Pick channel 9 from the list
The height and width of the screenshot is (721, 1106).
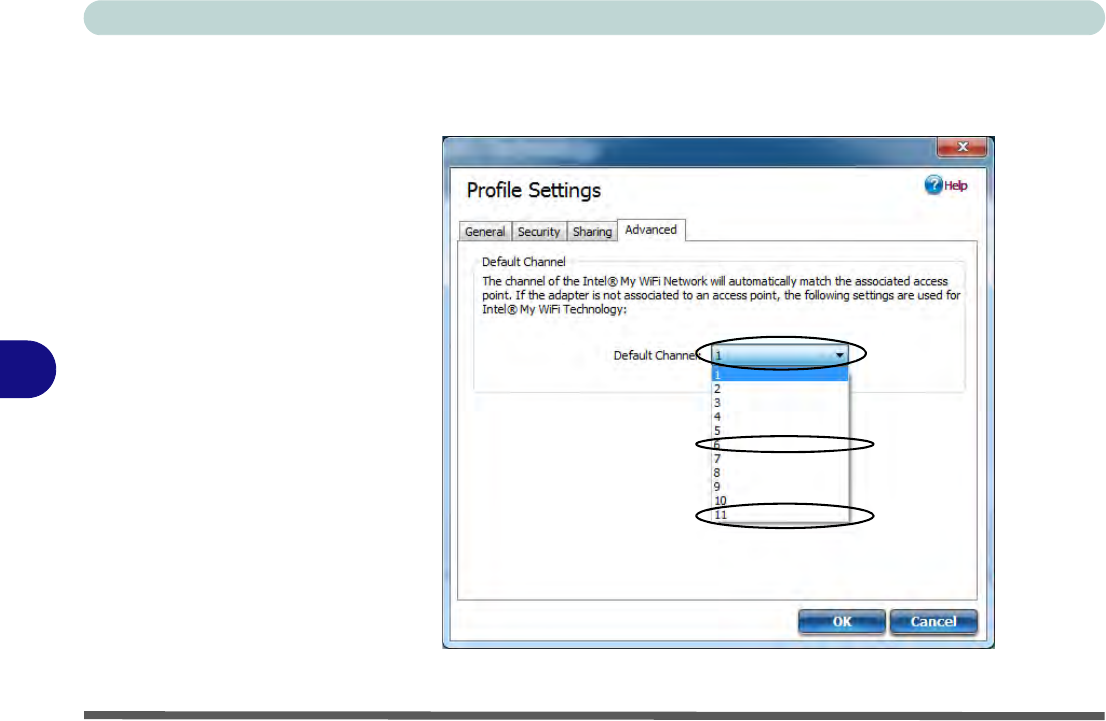779,486
